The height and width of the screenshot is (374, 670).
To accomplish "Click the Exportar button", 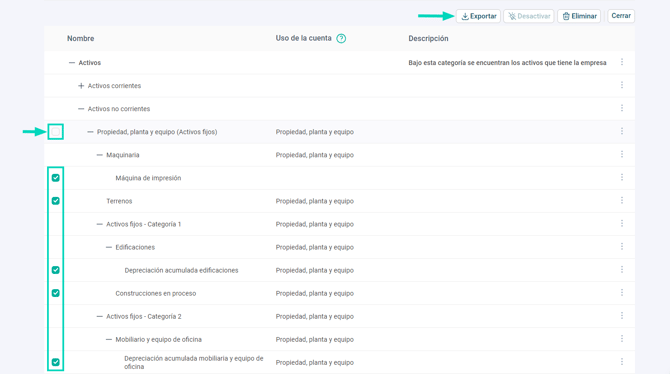I will click(x=478, y=16).
